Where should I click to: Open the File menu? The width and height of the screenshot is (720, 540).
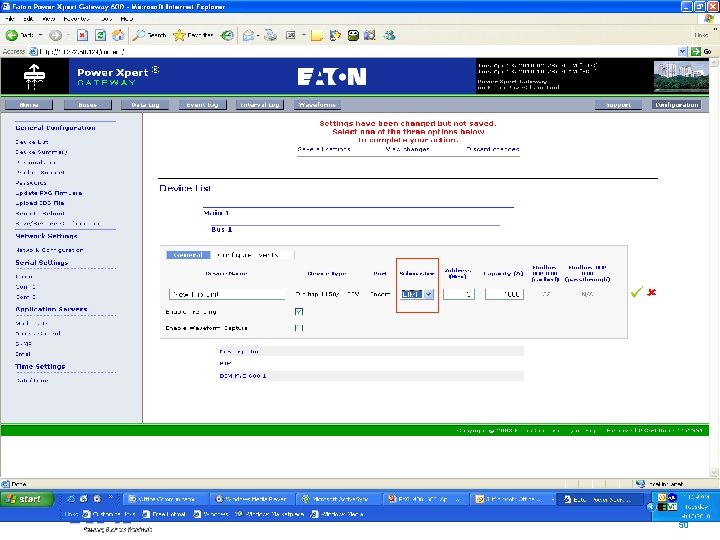click(10, 19)
